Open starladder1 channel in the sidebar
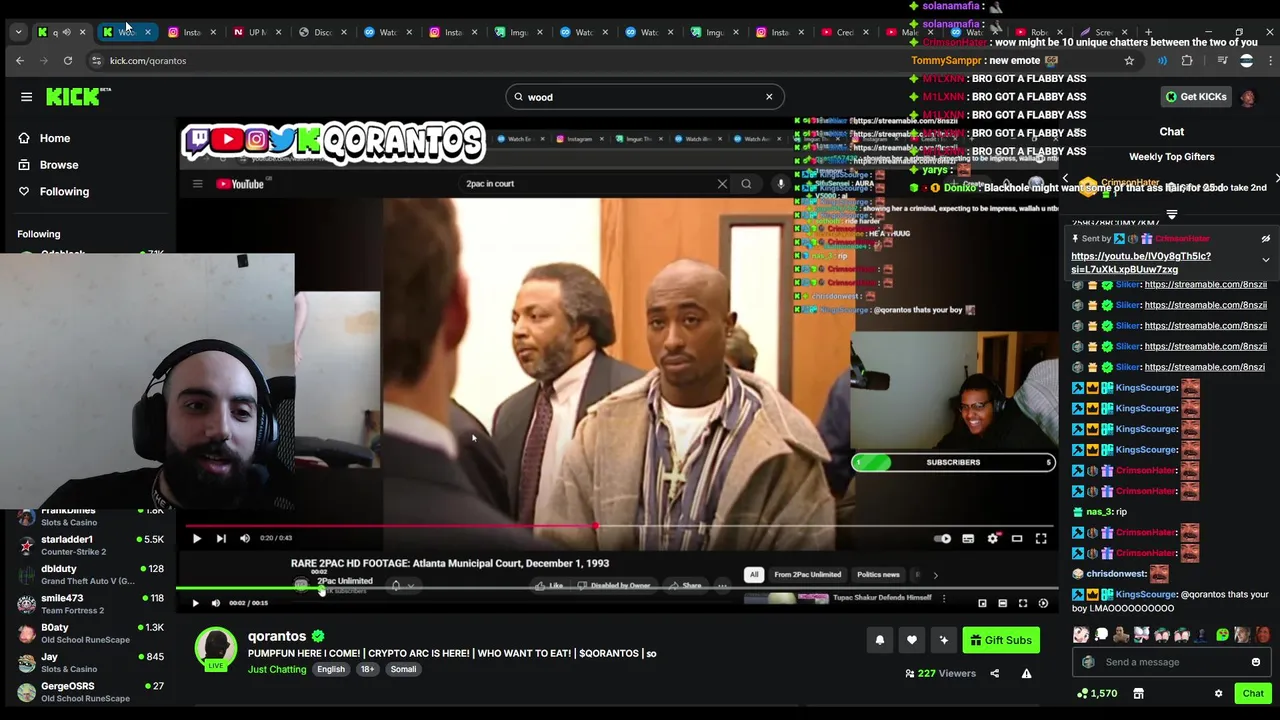Image resolution: width=1280 pixels, height=720 pixels. (90, 545)
